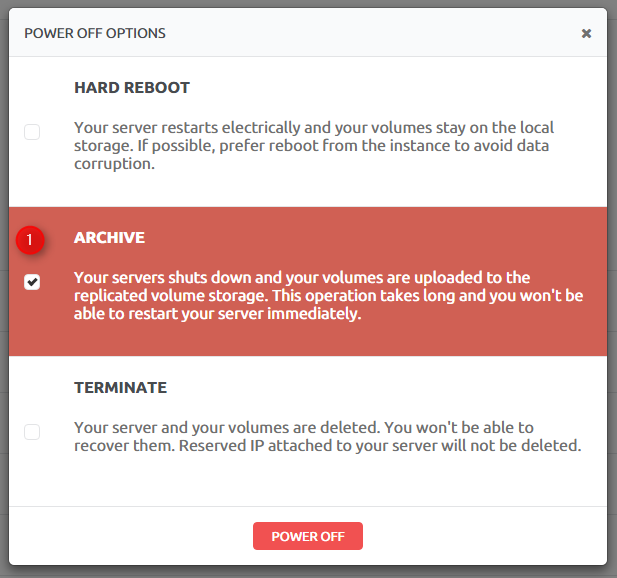617x578 pixels.
Task: Close the Power Off Options dialog
Action: (x=586, y=33)
